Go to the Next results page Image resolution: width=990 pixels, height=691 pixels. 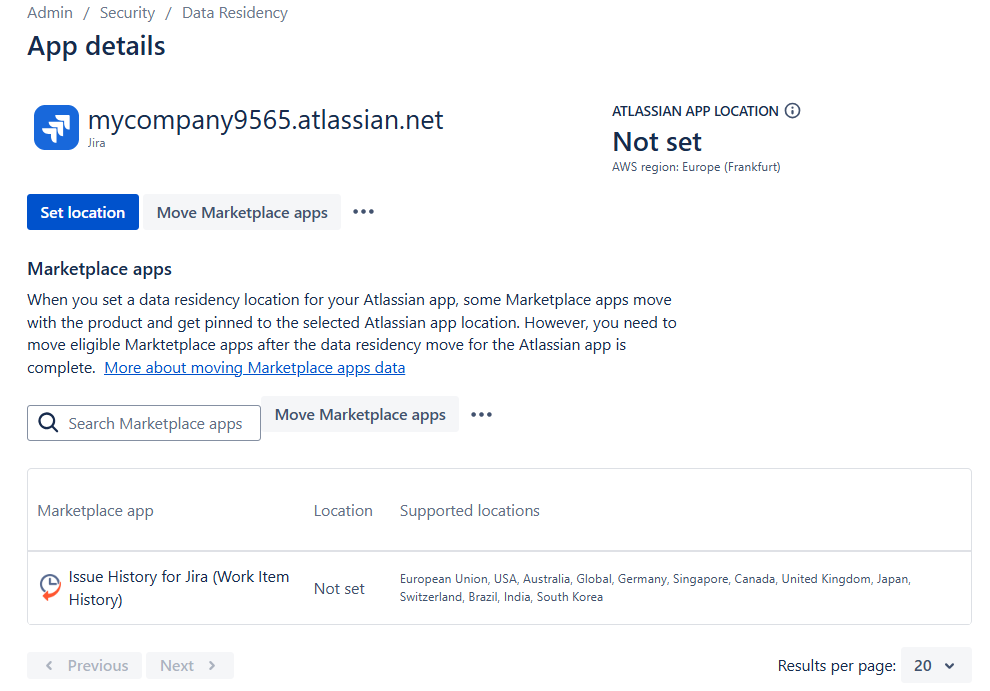coord(189,666)
